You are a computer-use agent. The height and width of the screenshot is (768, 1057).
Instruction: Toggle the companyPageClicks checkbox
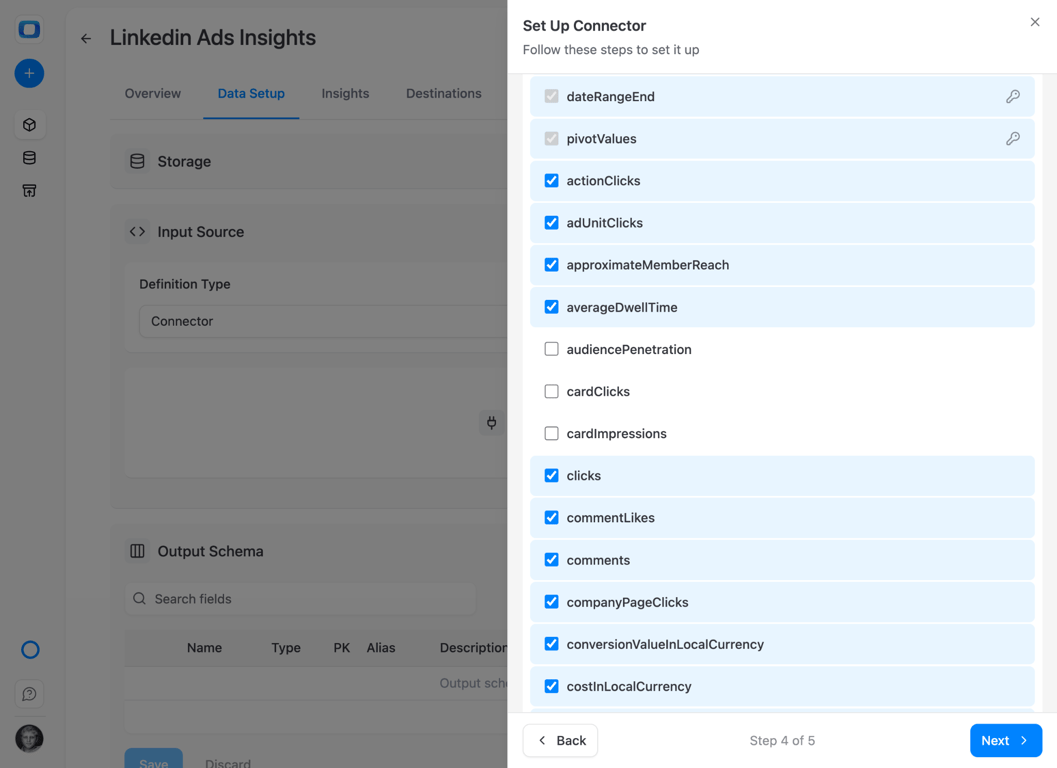551,602
